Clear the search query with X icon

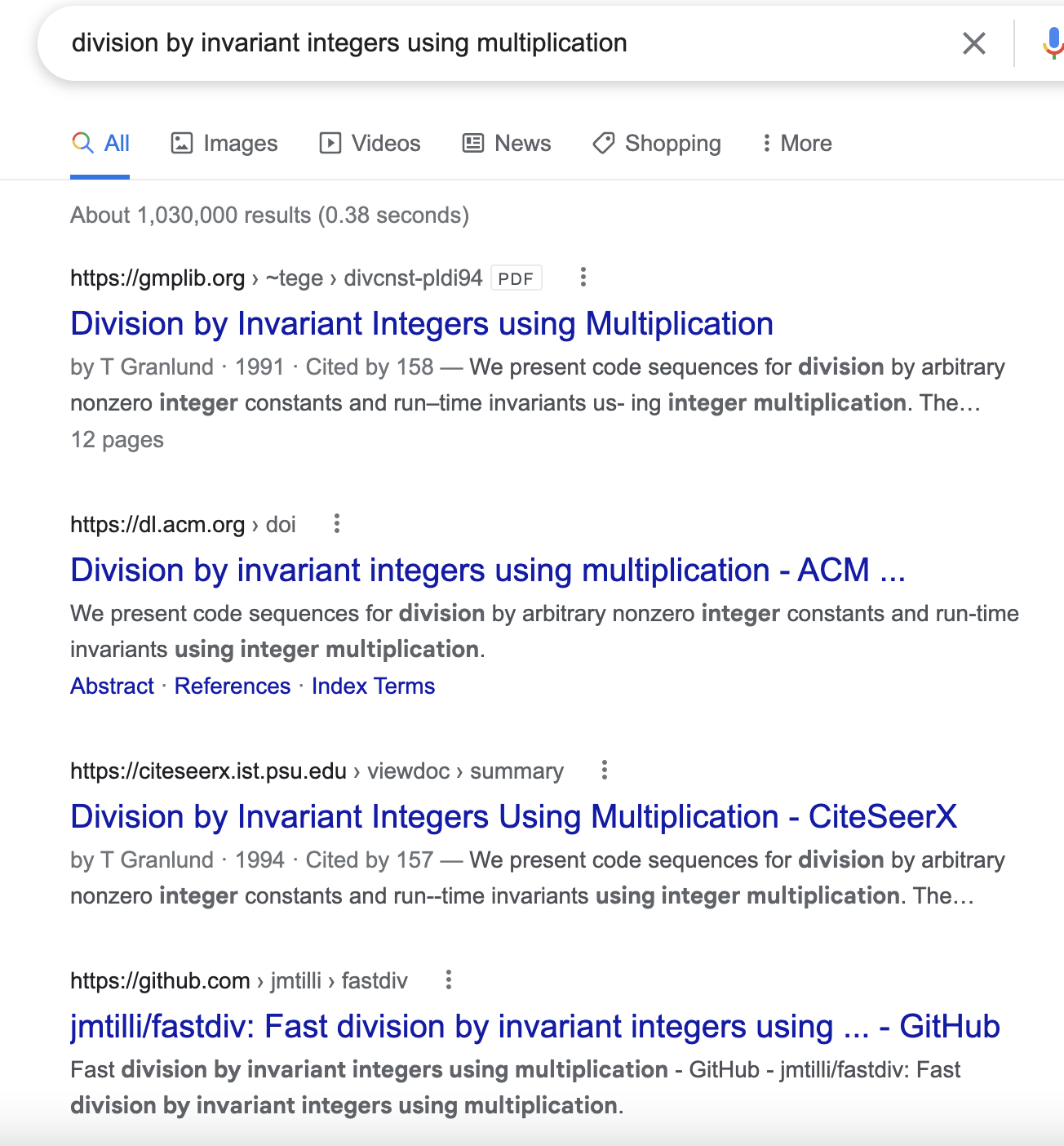coord(974,43)
